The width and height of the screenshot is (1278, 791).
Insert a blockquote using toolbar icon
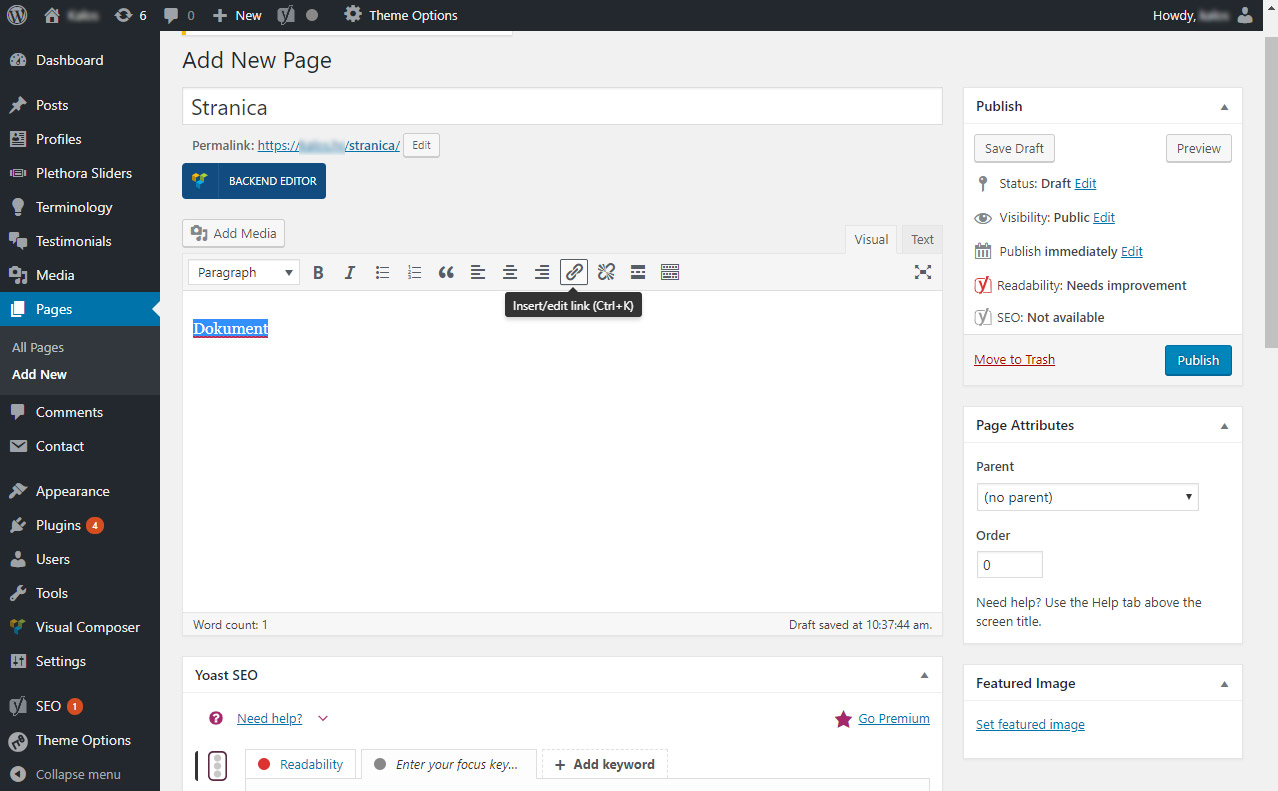point(446,272)
